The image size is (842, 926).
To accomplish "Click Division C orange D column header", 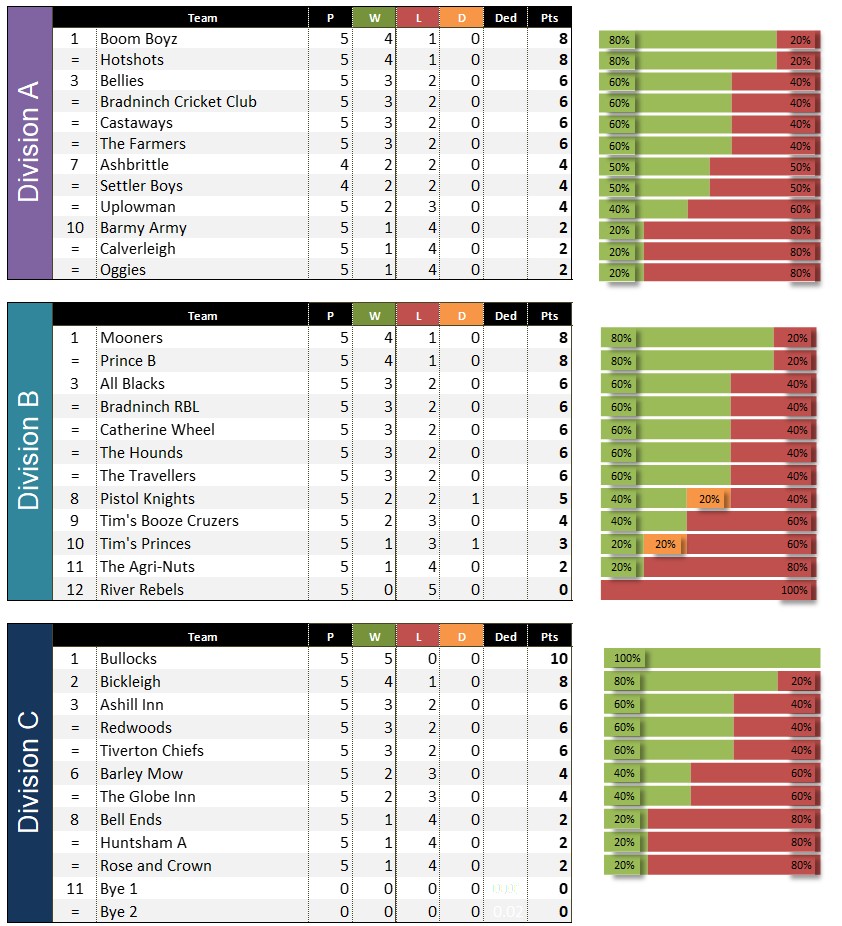I will [x=460, y=637].
